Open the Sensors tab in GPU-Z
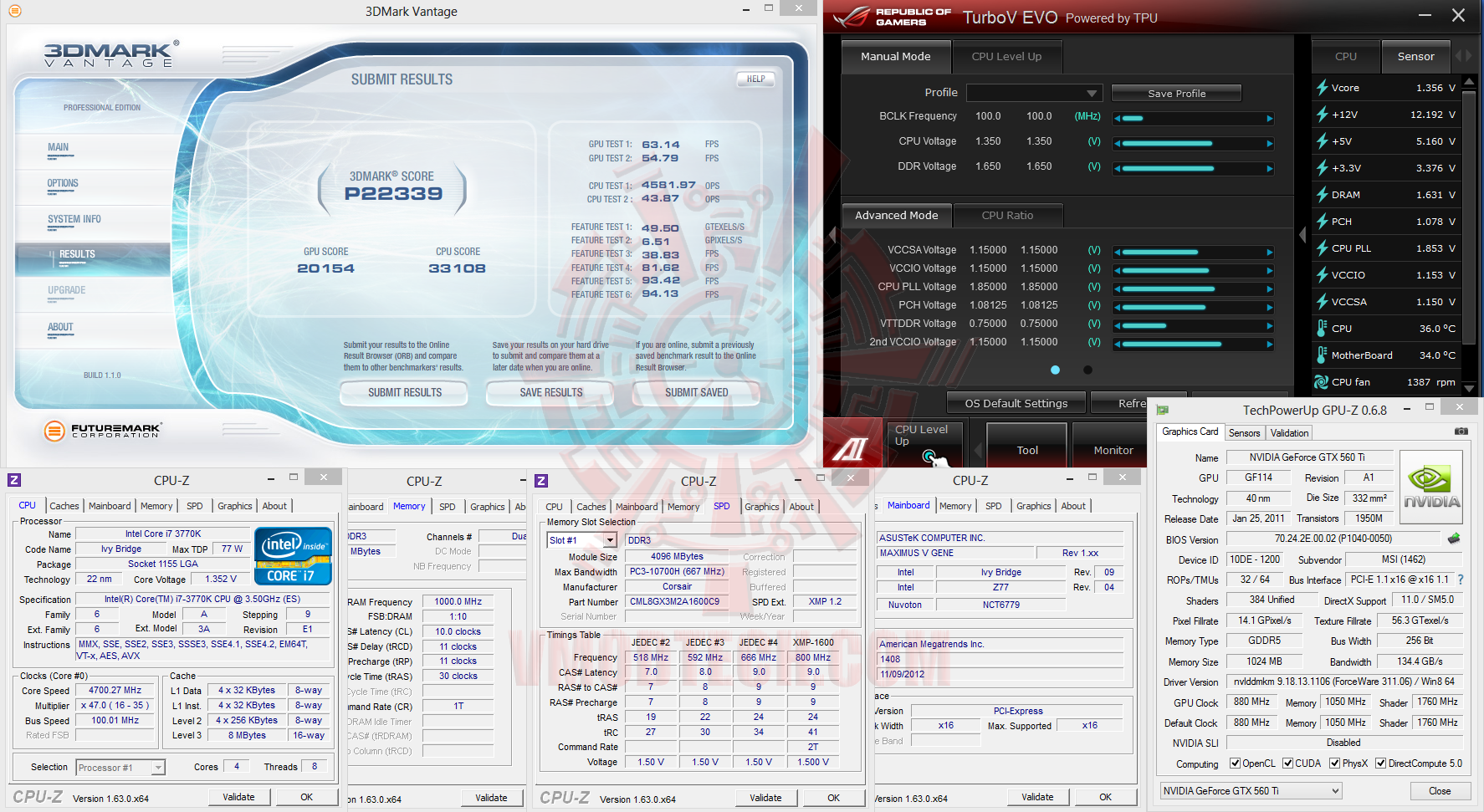 (x=1244, y=433)
